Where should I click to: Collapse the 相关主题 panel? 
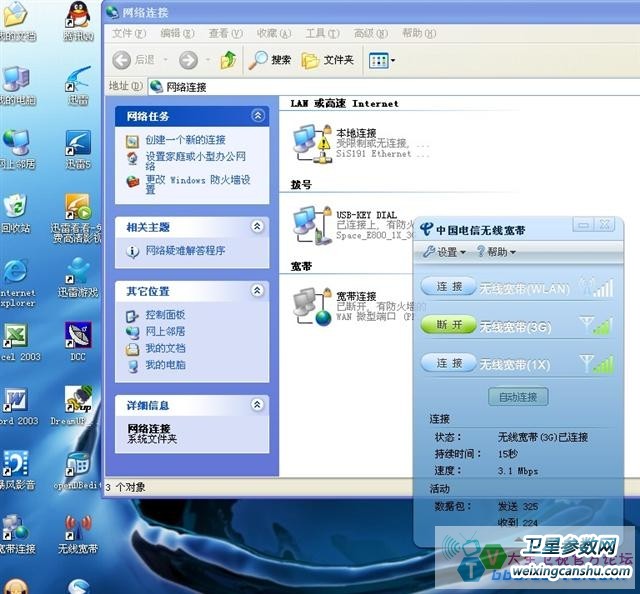coord(258,227)
